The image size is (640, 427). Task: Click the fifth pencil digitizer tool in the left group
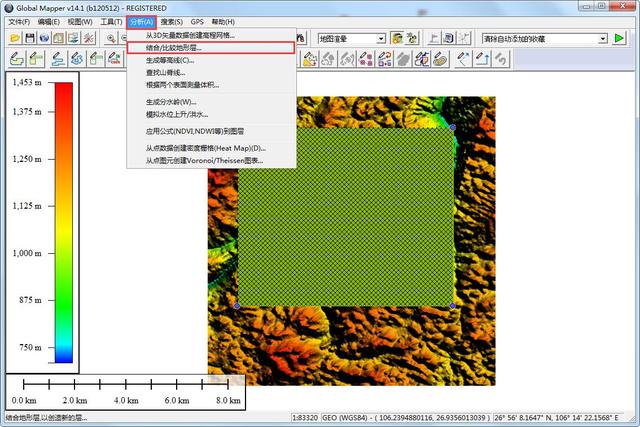pos(96,59)
